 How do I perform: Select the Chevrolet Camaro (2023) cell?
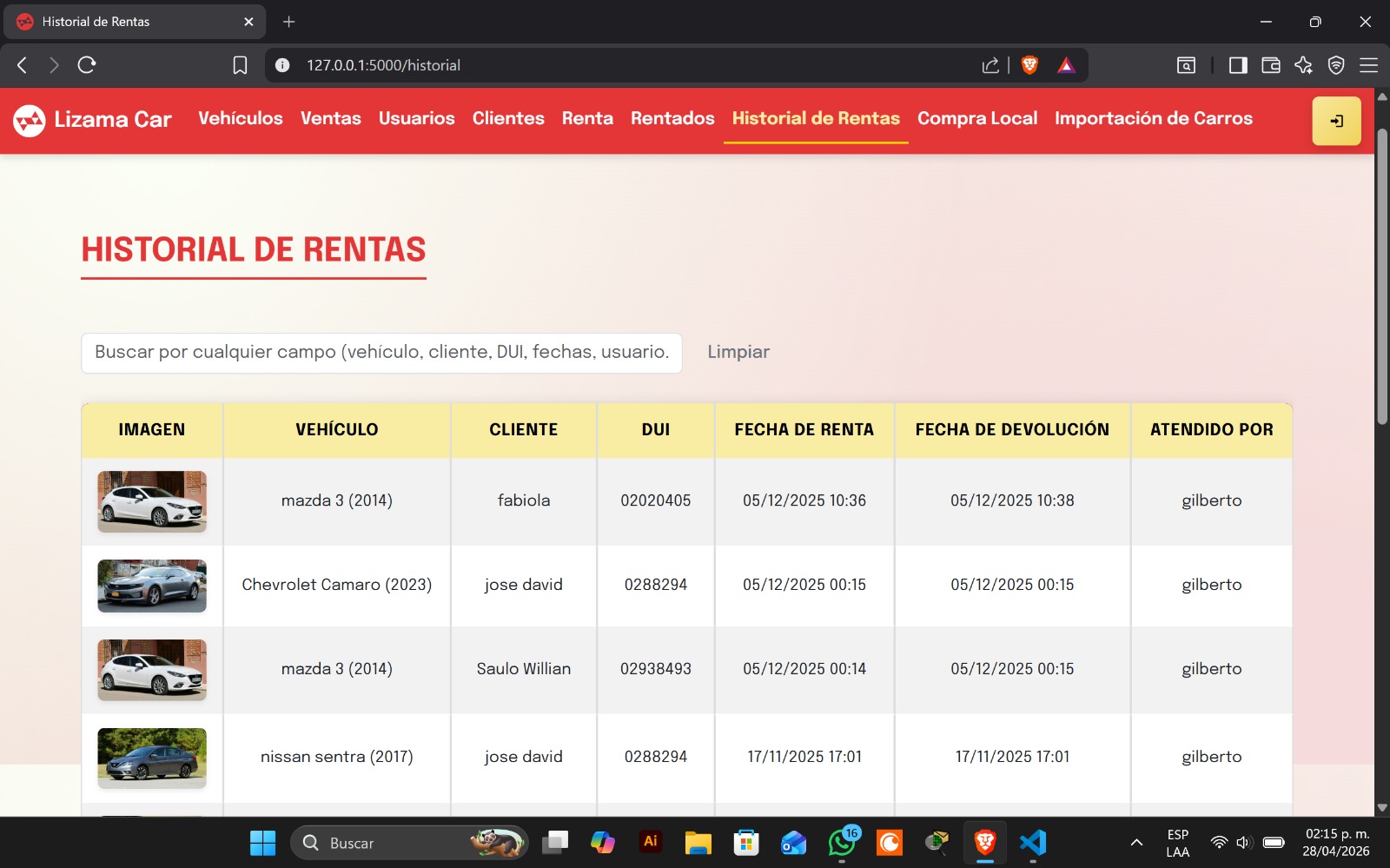tap(337, 585)
